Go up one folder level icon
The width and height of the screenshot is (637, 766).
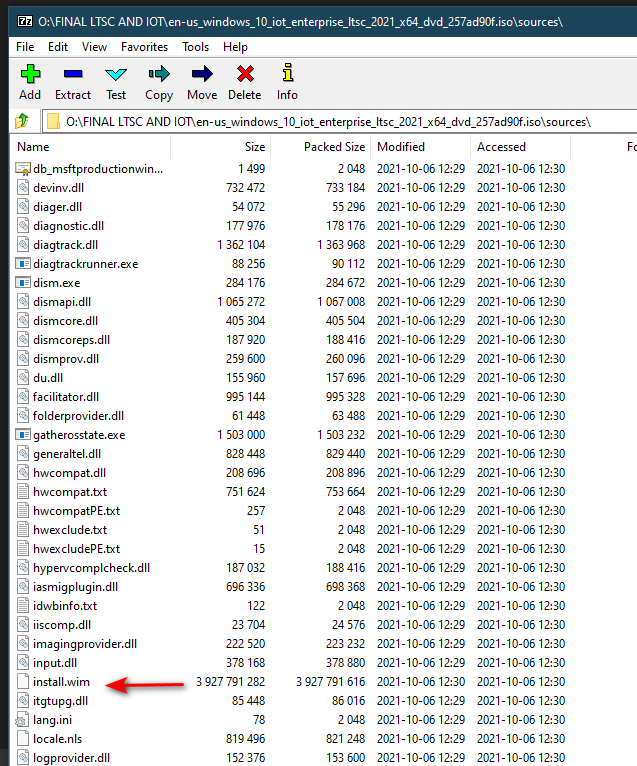pyautogui.click(x=21, y=121)
